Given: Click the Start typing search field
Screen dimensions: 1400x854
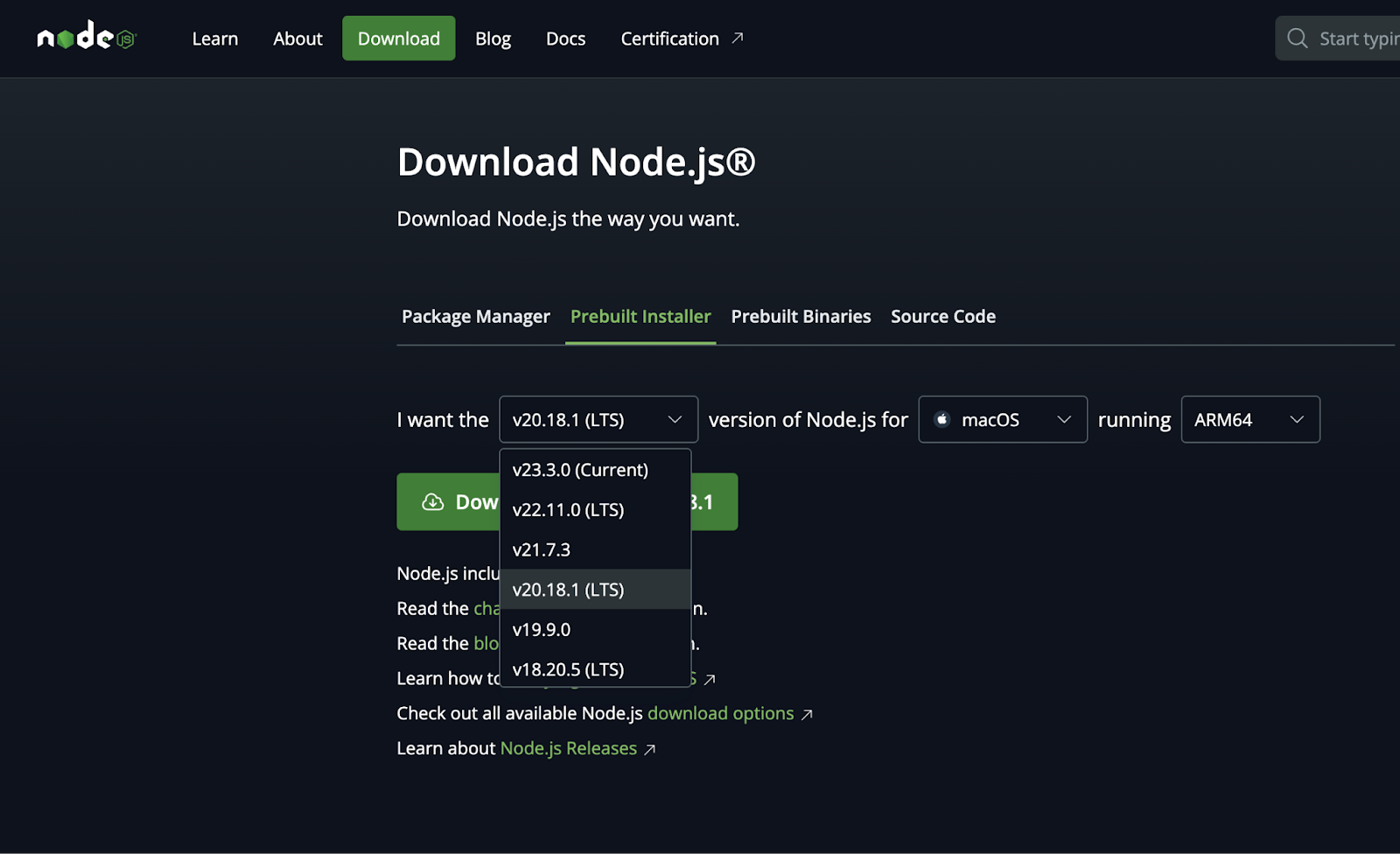Looking at the screenshot, I should (1338, 38).
